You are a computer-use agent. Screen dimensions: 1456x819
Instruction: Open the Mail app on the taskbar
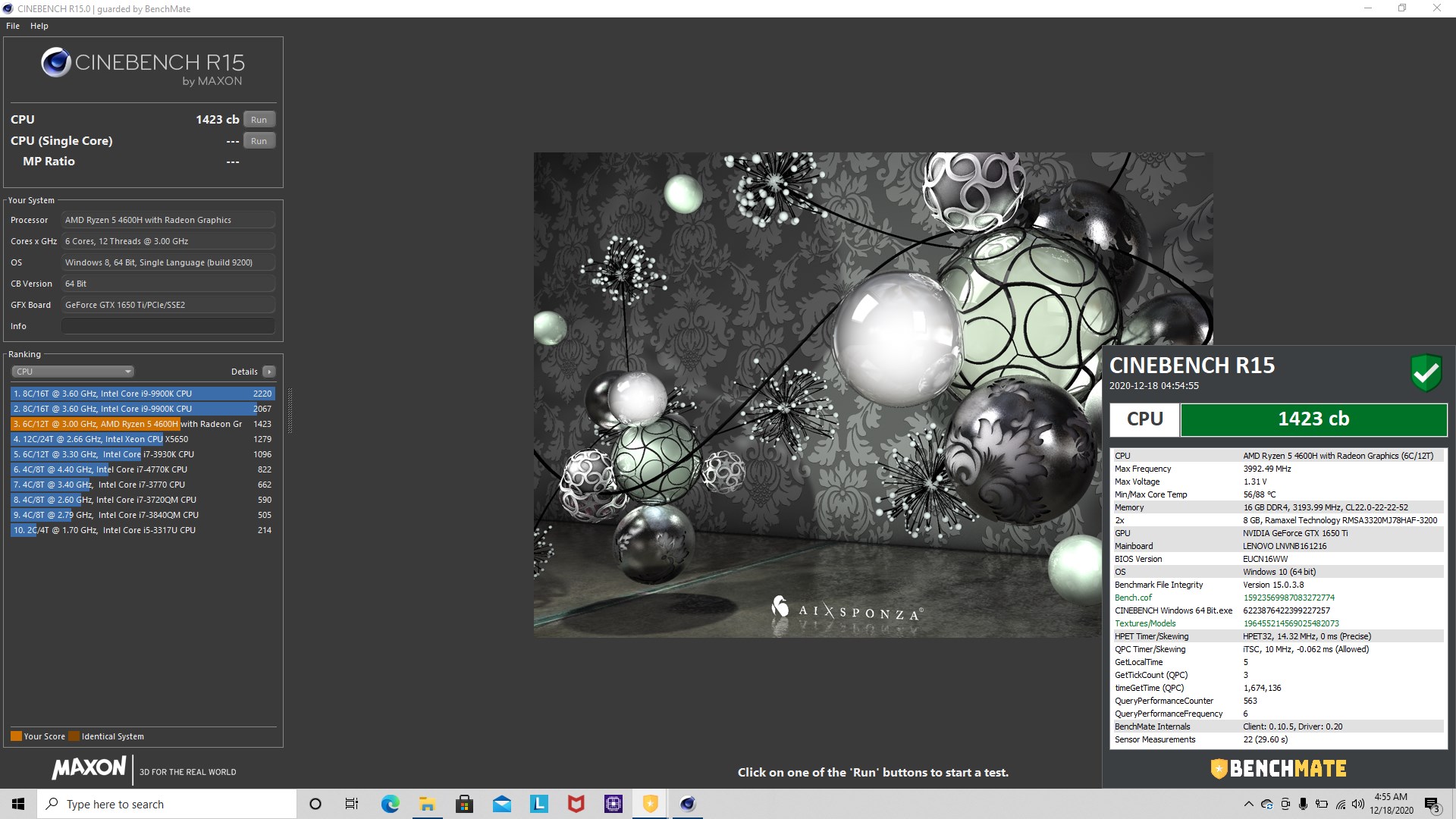point(501,804)
